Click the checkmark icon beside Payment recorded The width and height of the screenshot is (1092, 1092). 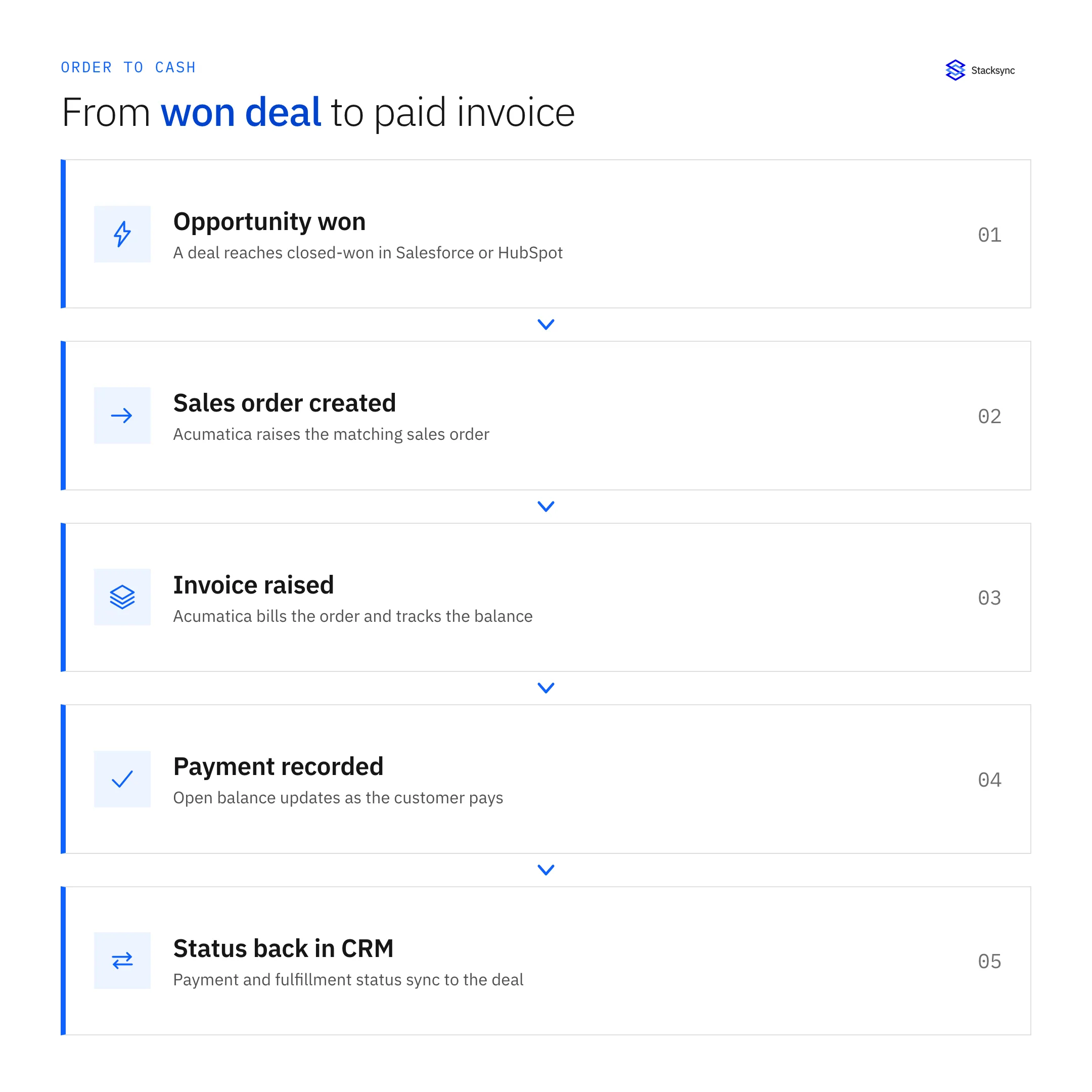pyautogui.click(x=122, y=779)
